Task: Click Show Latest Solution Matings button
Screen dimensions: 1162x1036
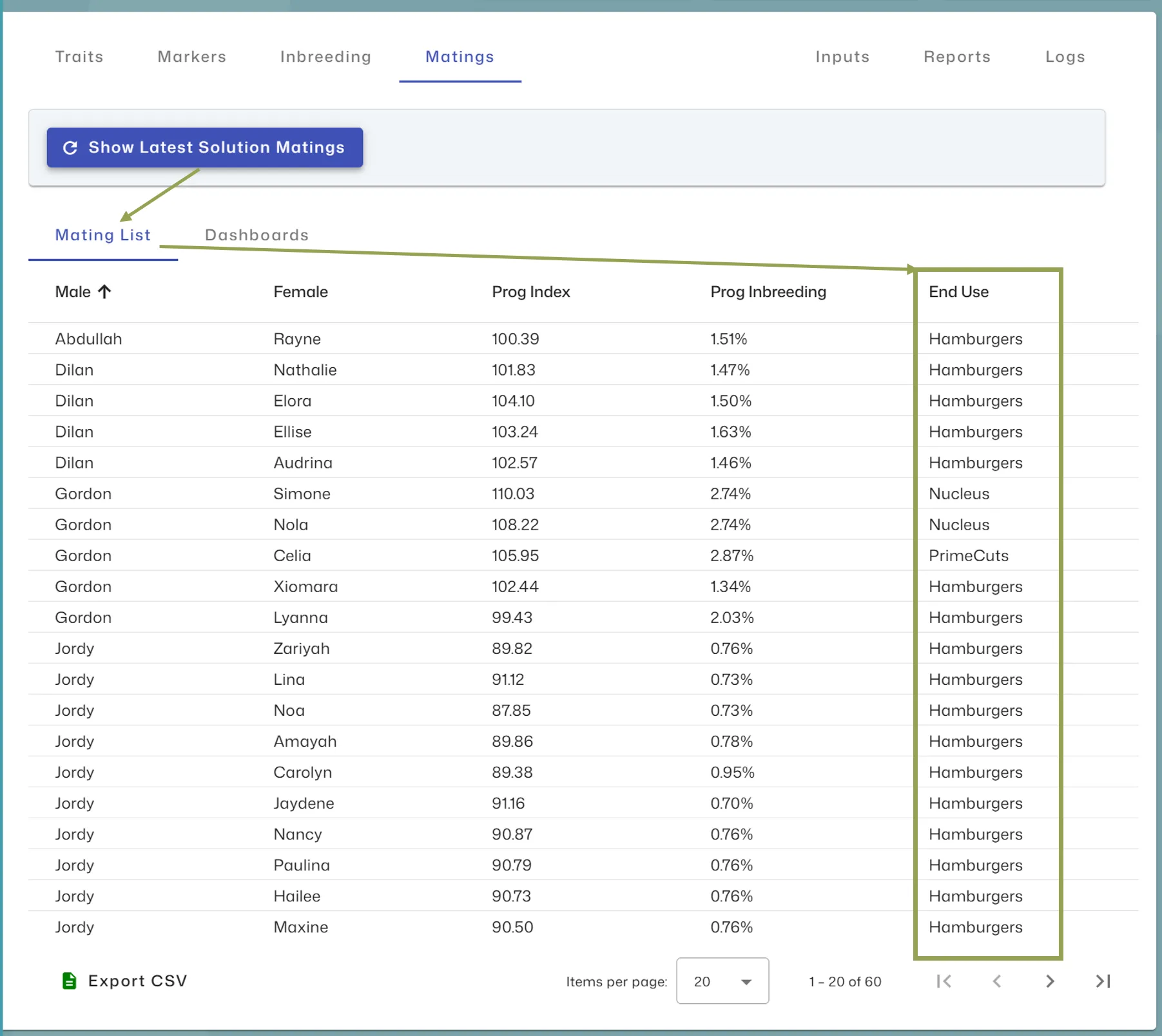Action: click(x=205, y=148)
